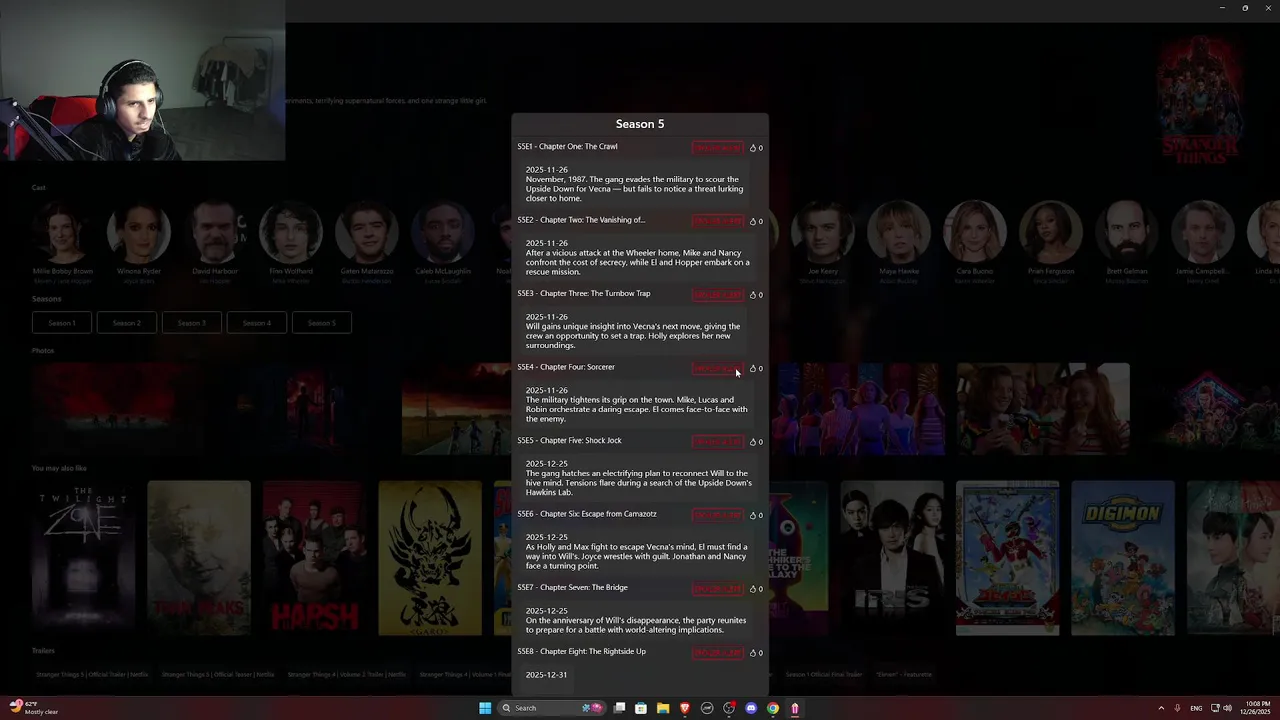
Task: Click spoiler alert for Shock Jock episode
Action: tap(718, 442)
